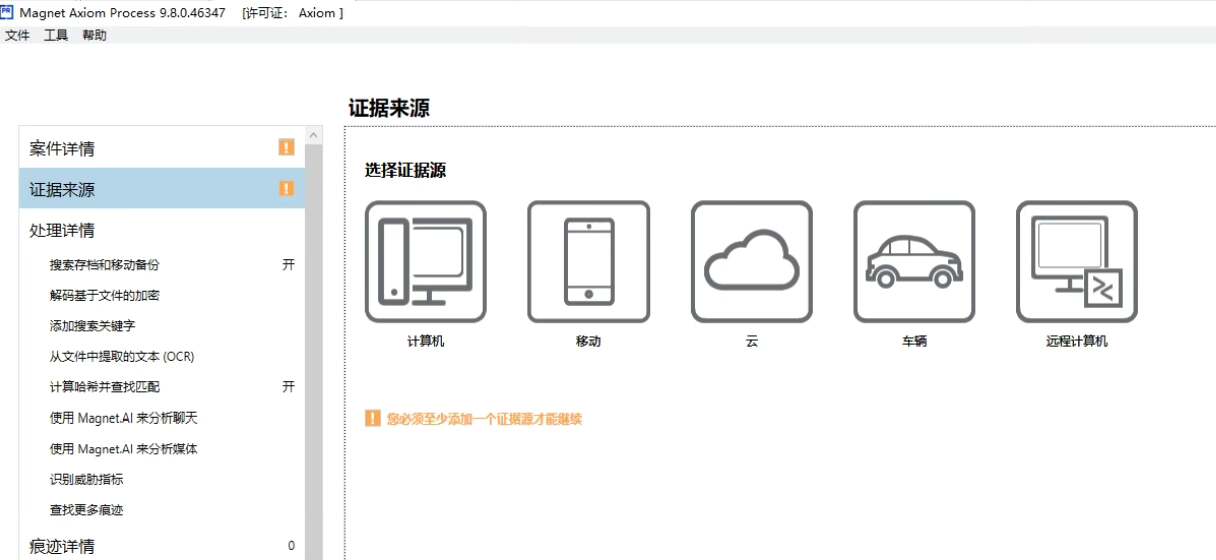1216x560 pixels.
Task: Click the 开 status next to 计算哈希并查找匹配
Action: [x=288, y=387]
